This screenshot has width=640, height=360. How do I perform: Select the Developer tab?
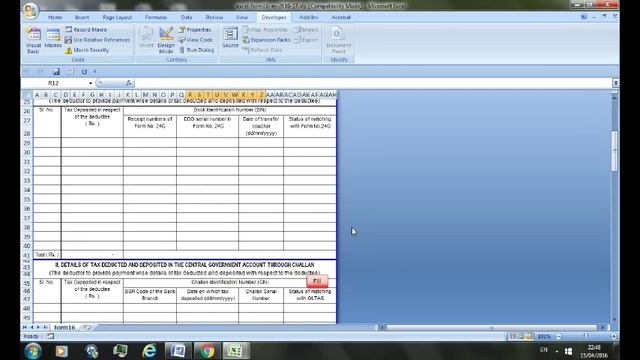click(x=274, y=18)
